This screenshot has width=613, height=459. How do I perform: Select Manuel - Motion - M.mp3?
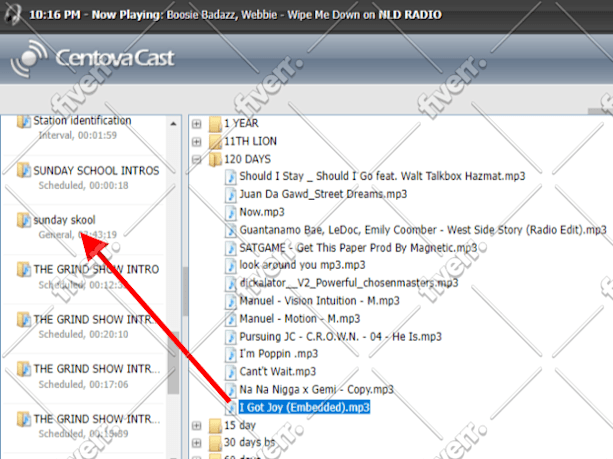point(299,319)
